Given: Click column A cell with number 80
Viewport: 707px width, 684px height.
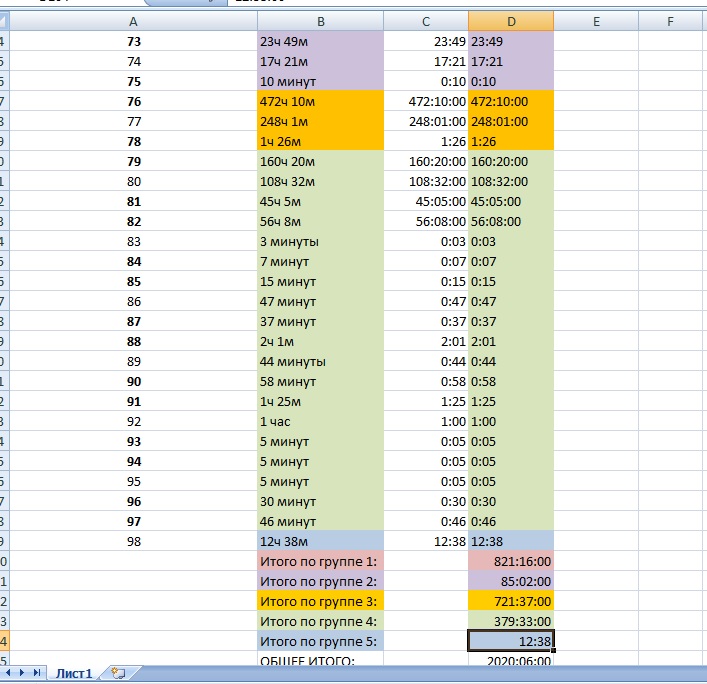Looking at the screenshot, I should point(133,181).
